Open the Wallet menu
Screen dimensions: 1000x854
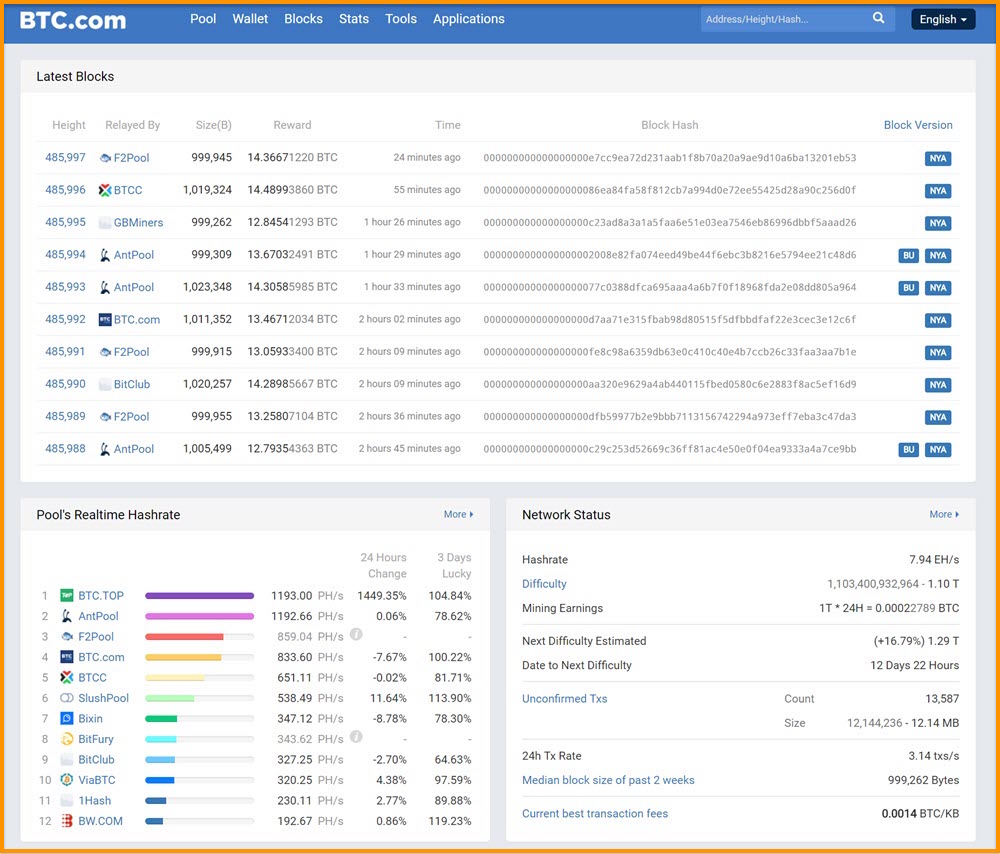250,19
